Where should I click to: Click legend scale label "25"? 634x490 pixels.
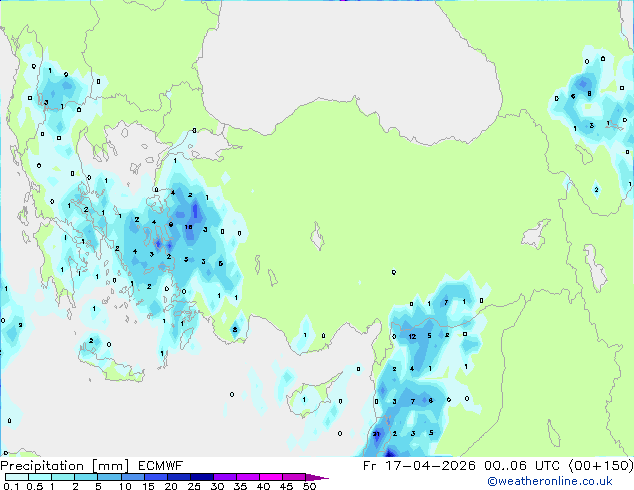pyautogui.click(x=194, y=486)
